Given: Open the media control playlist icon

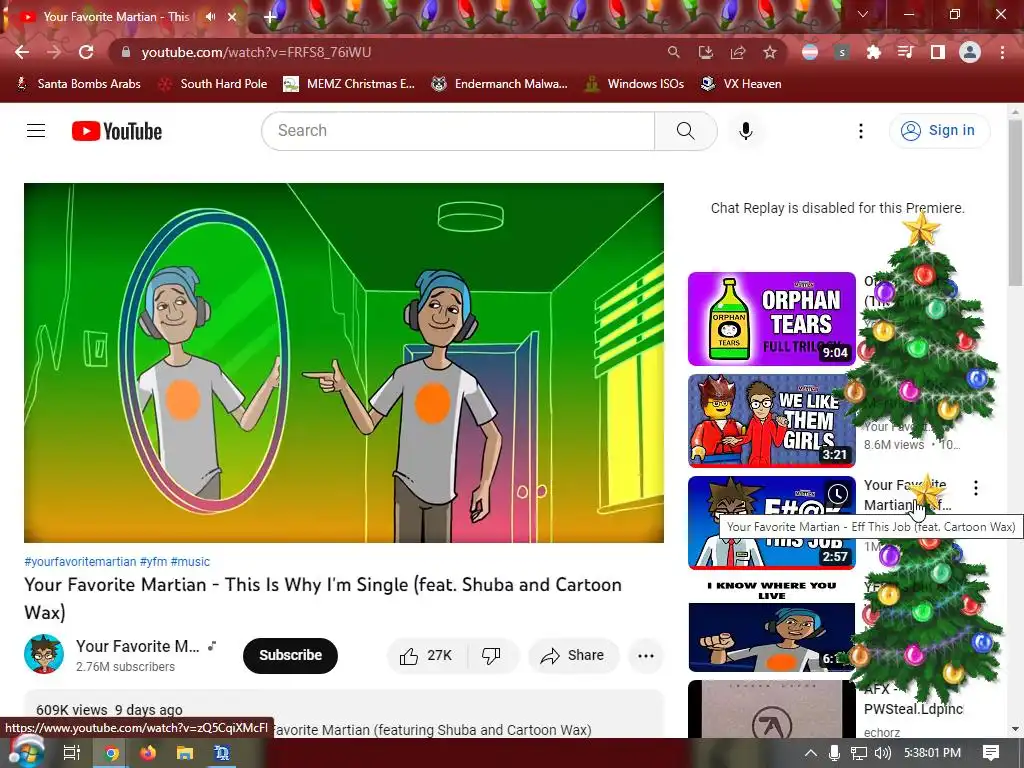Looking at the screenshot, I should point(905,52).
